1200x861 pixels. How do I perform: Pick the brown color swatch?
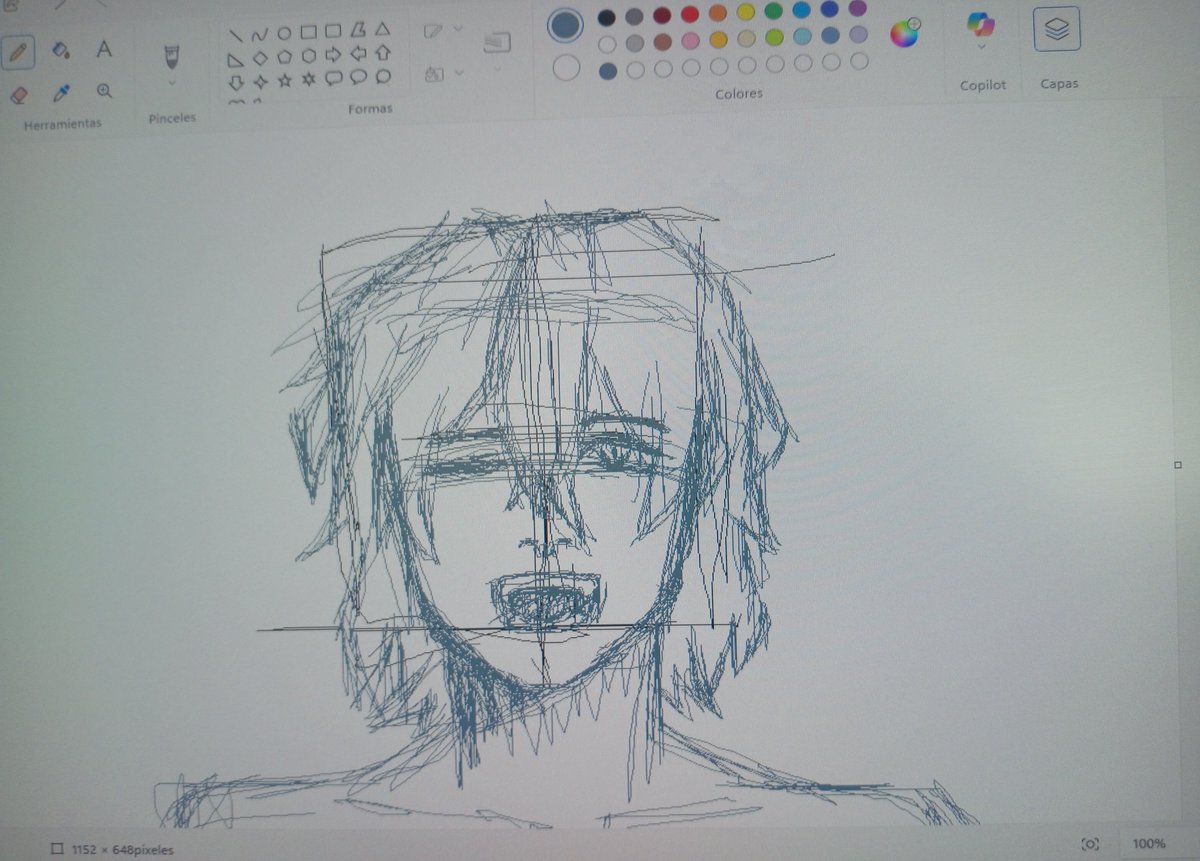663,42
